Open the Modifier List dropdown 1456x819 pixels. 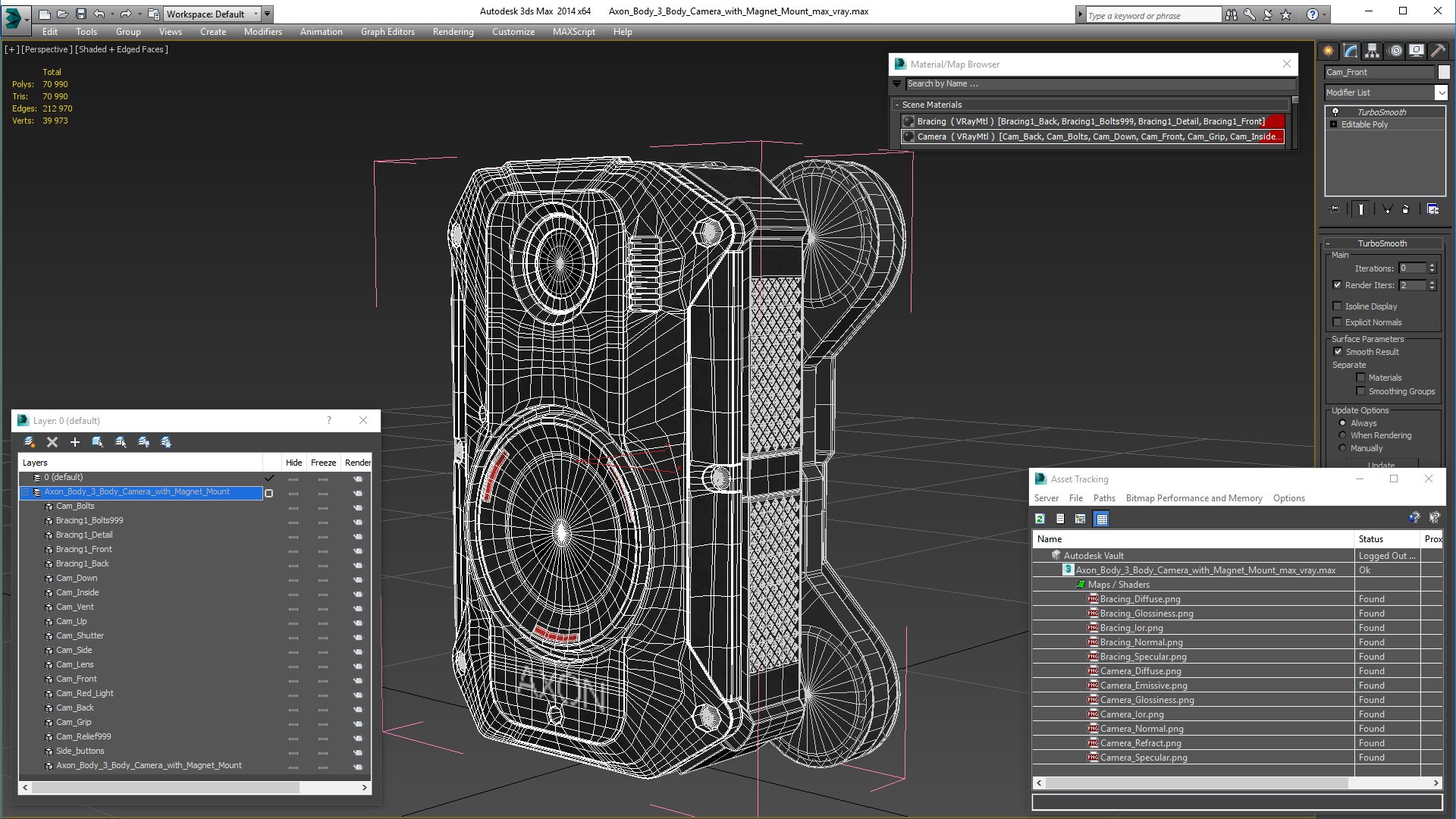pos(1441,93)
